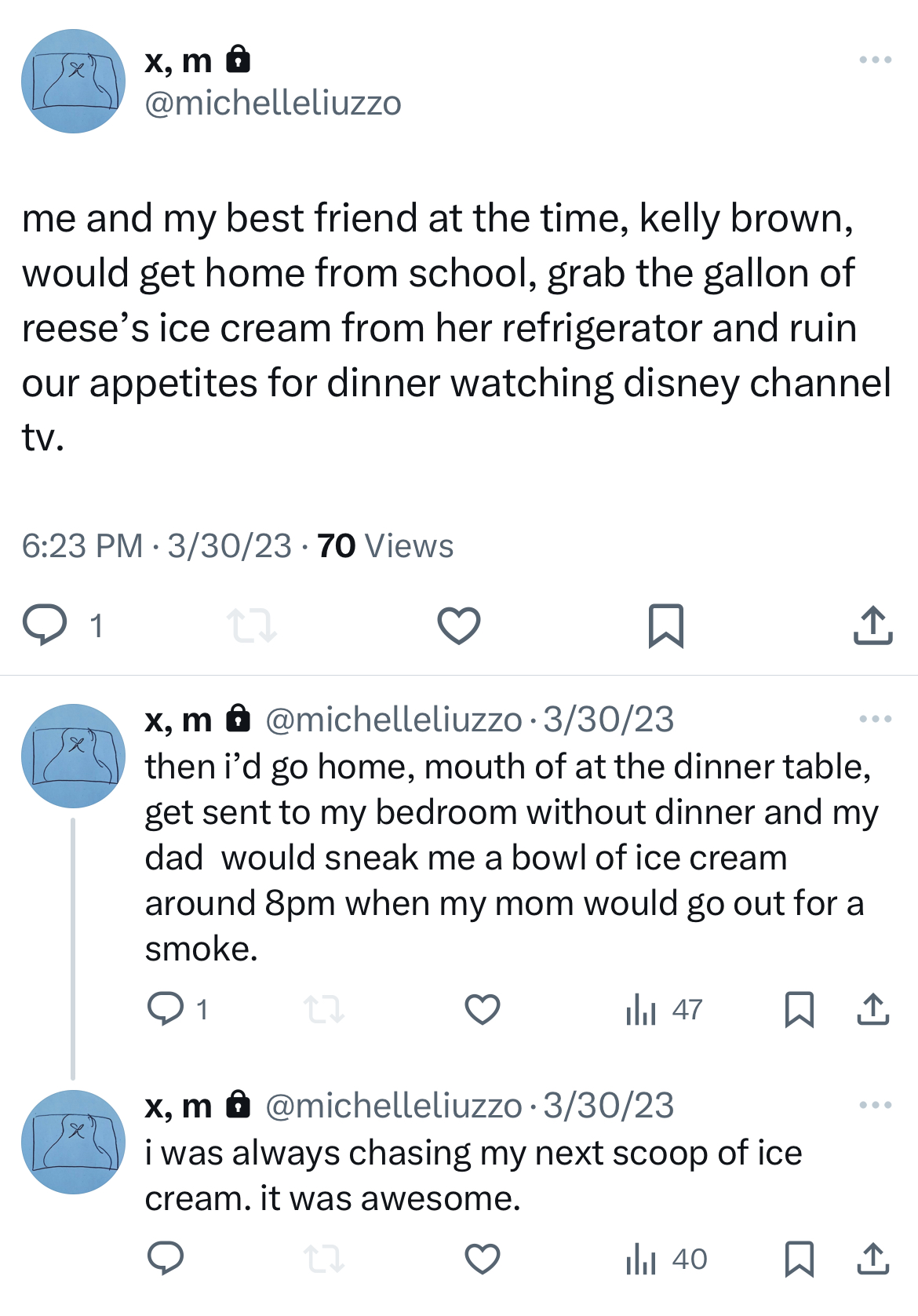Reply to the chasing scoop tweet

coord(166,1259)
